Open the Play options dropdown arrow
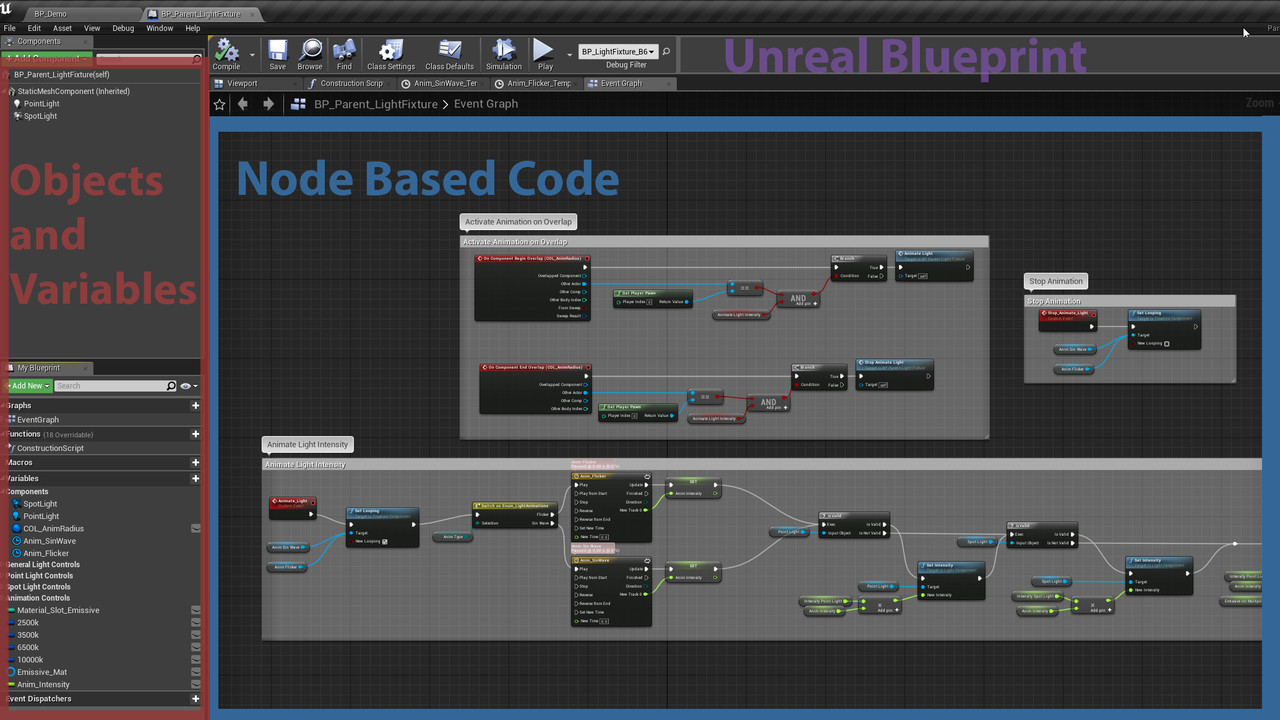Image resolution: width=1280 pixels, height=720 pixels. tap(569, 55)
